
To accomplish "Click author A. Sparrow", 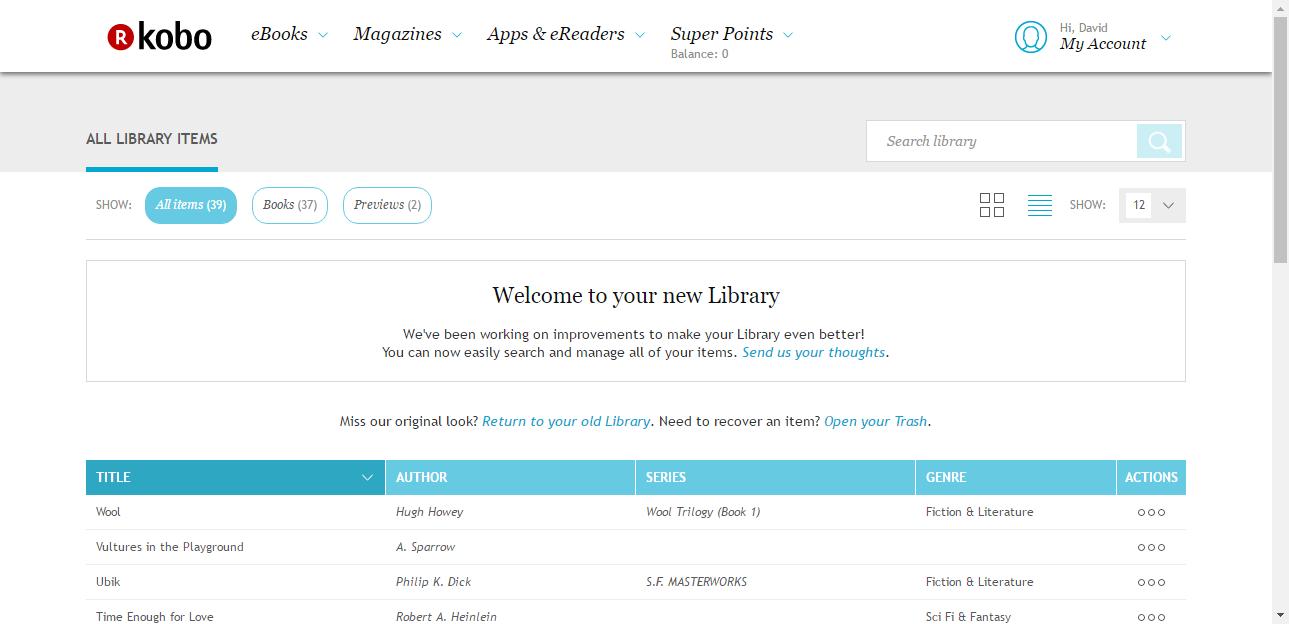I will [x=426, y=547].
